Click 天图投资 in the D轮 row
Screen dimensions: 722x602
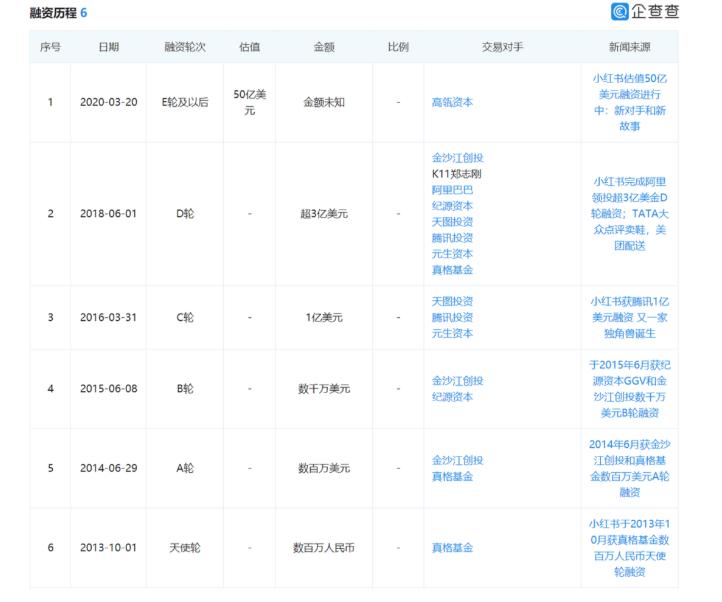click(x=452, y=222)
